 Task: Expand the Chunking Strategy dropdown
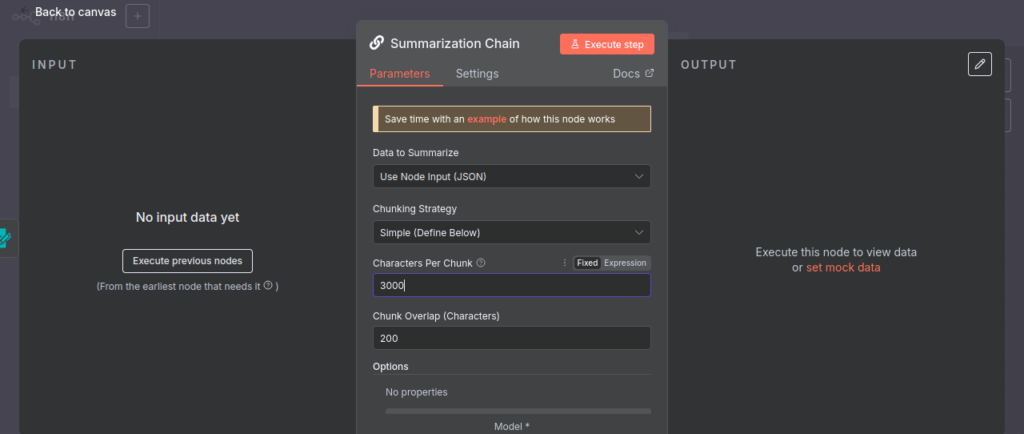[511, 232]
